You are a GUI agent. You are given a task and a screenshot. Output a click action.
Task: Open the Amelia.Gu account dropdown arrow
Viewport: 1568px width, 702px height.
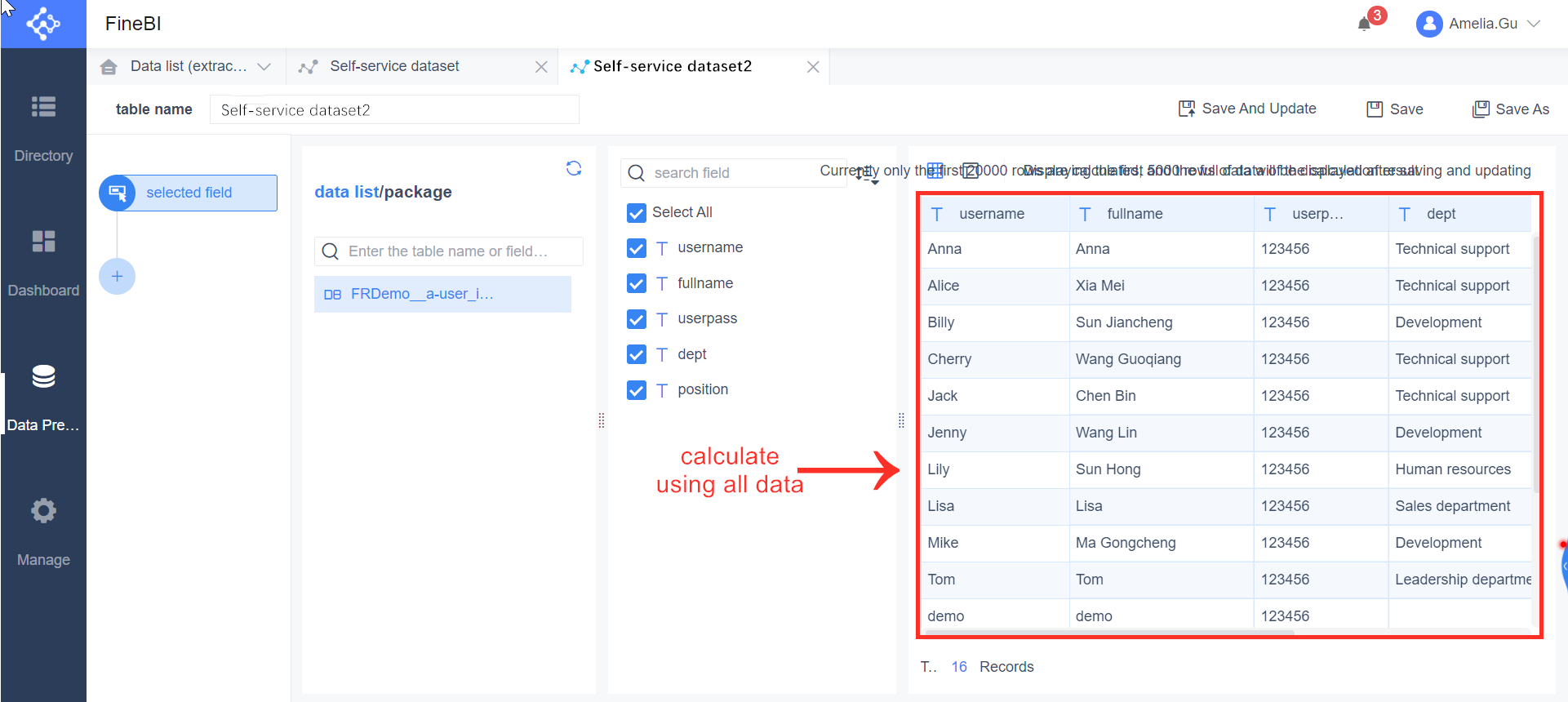(1534, 24)
